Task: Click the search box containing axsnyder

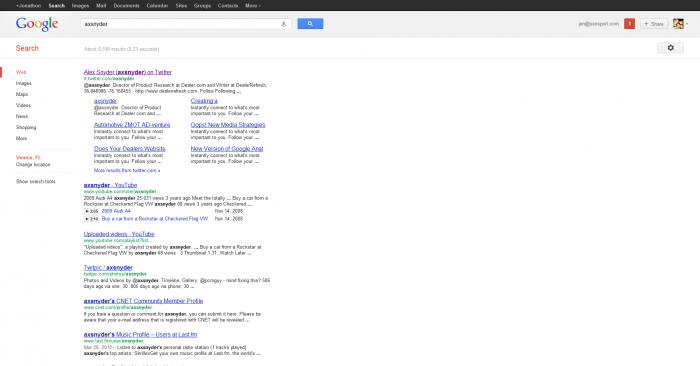Action: (x=181, y=24)
